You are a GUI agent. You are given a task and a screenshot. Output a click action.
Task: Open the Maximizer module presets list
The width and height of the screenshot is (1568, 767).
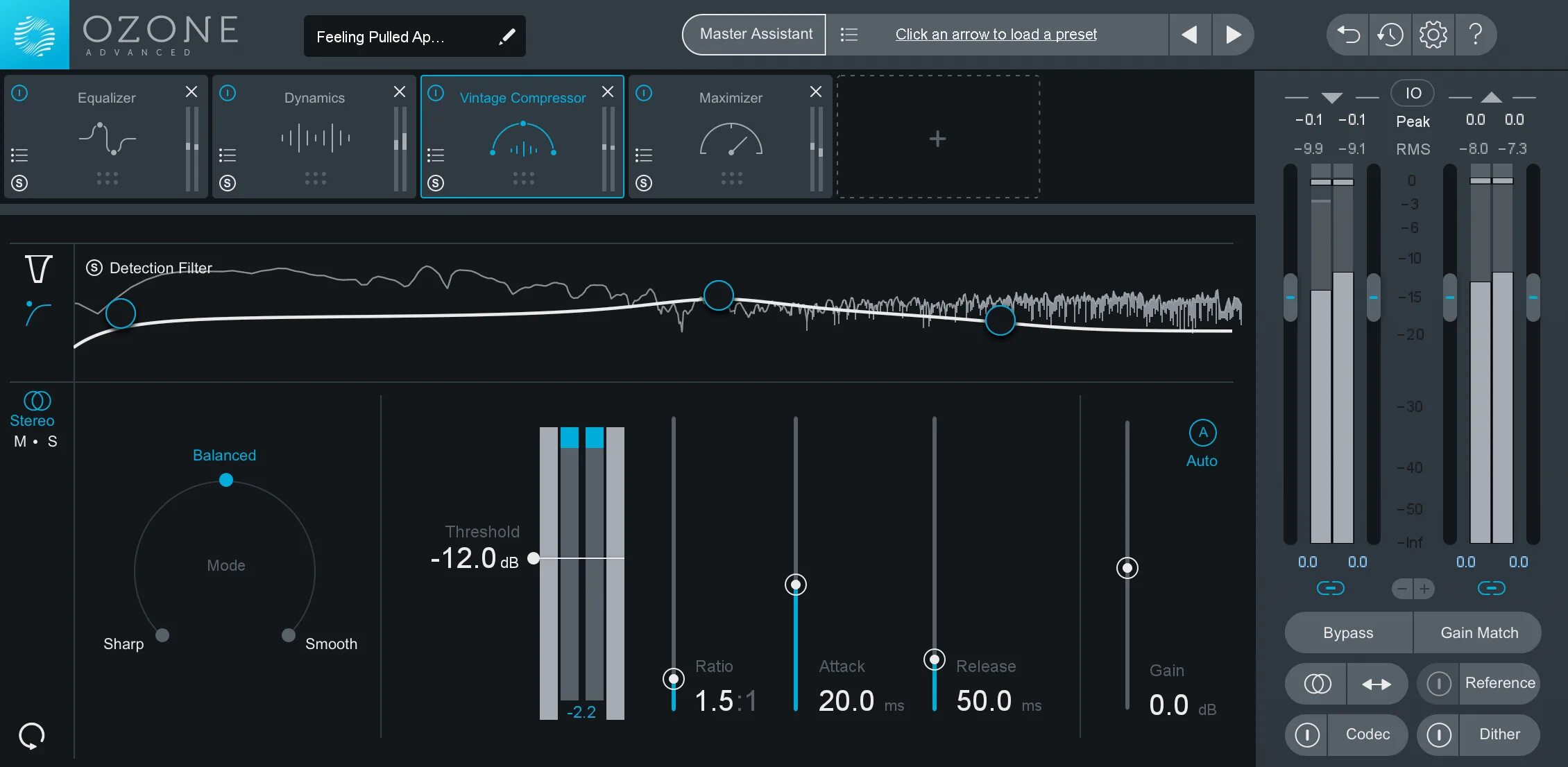point(644,155)
